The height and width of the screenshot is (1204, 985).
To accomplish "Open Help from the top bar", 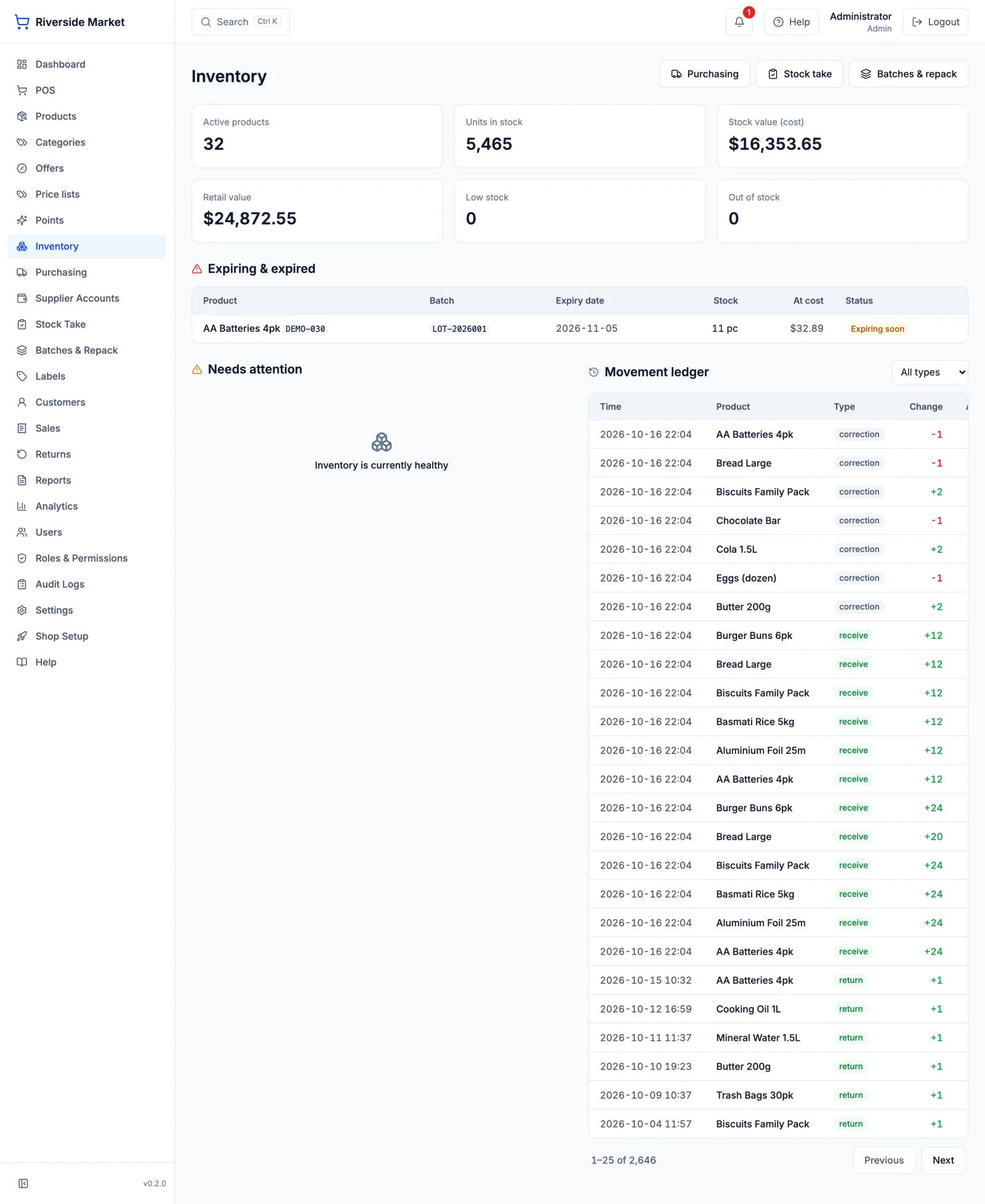I will tap(791, 22).
